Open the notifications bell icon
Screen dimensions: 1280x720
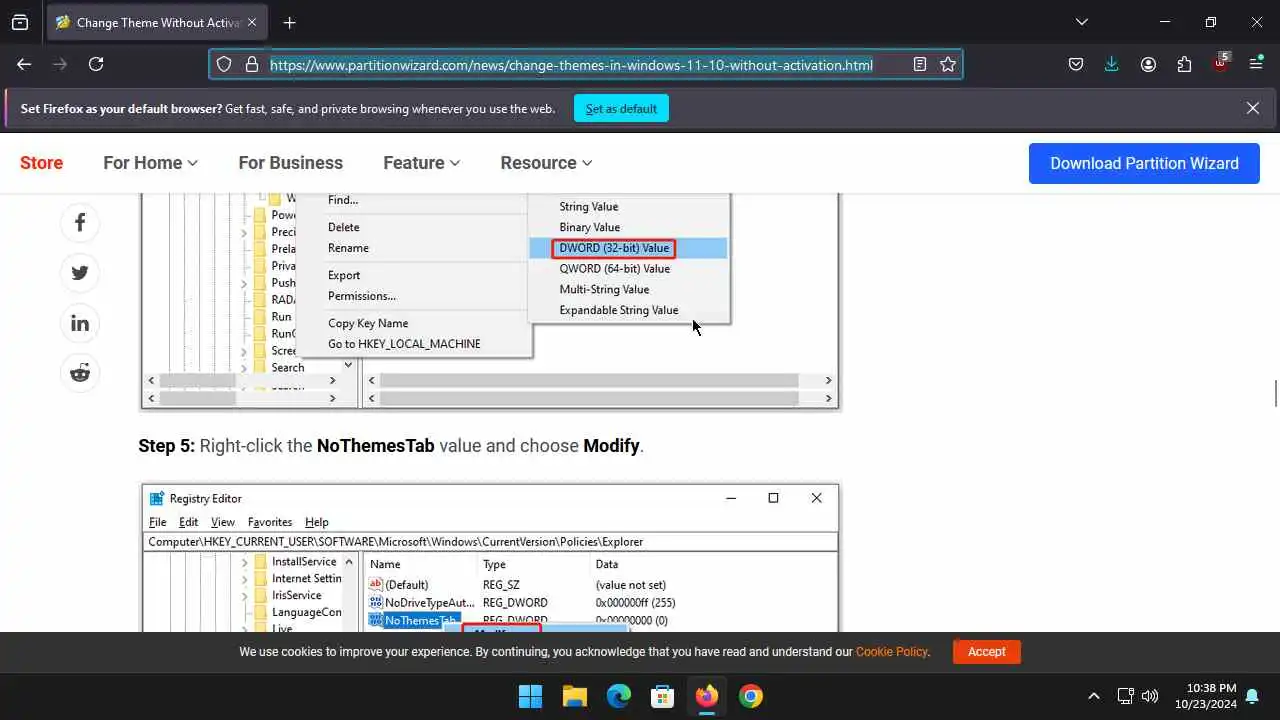[1252, 696]
